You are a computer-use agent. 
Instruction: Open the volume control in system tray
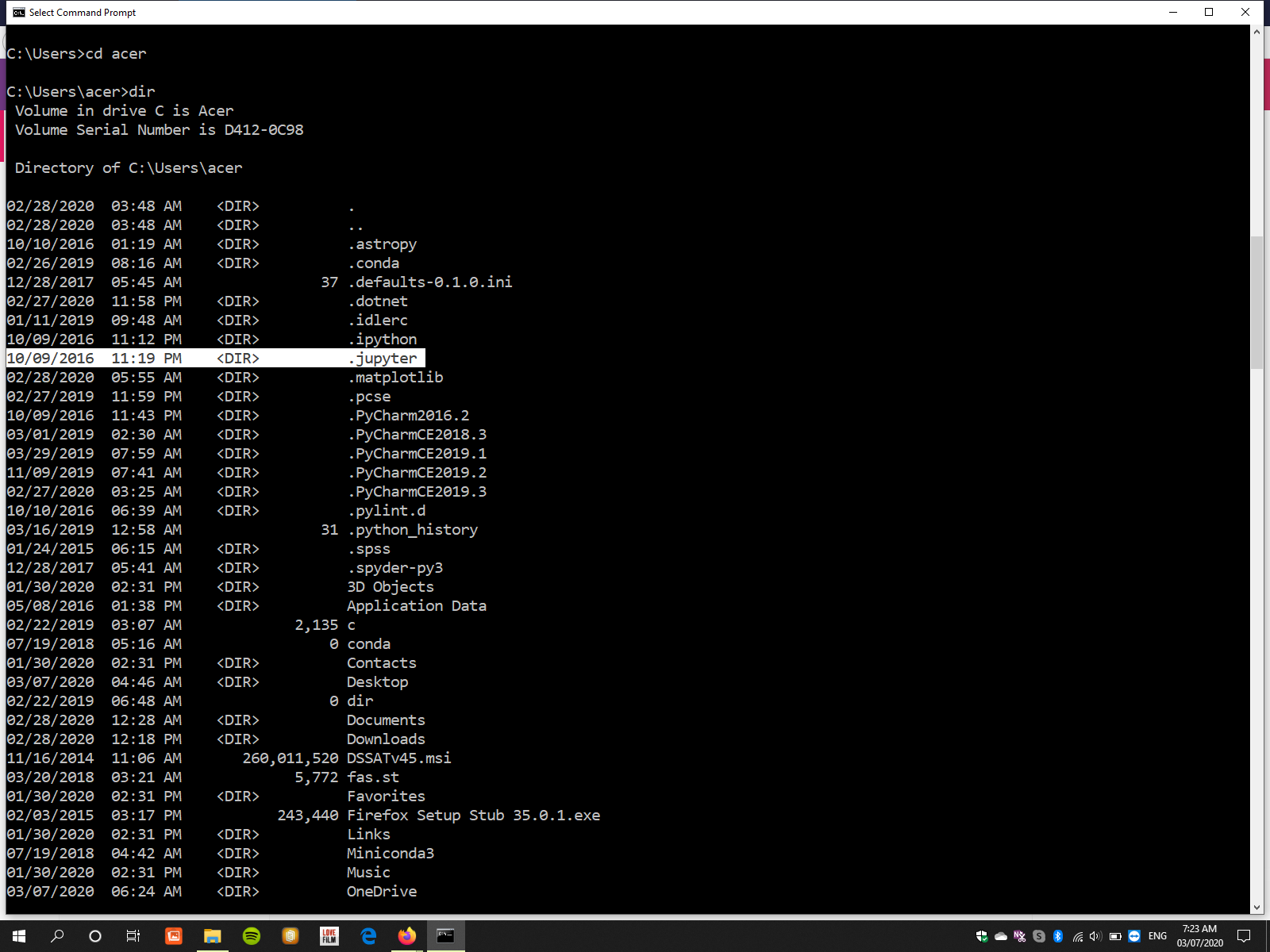coord(1095,936)
